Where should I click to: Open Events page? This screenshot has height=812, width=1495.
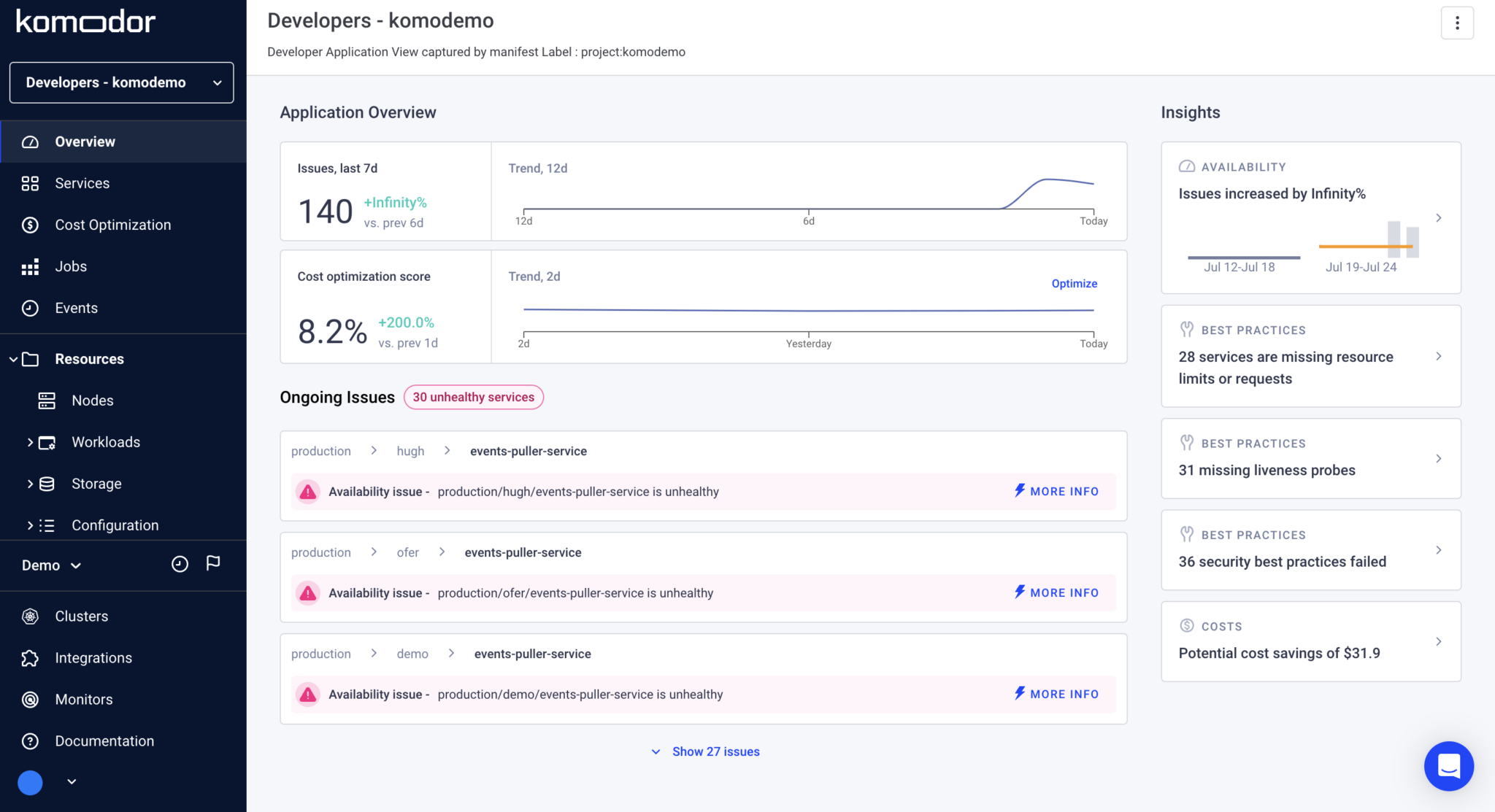click(x=123, y=308)
